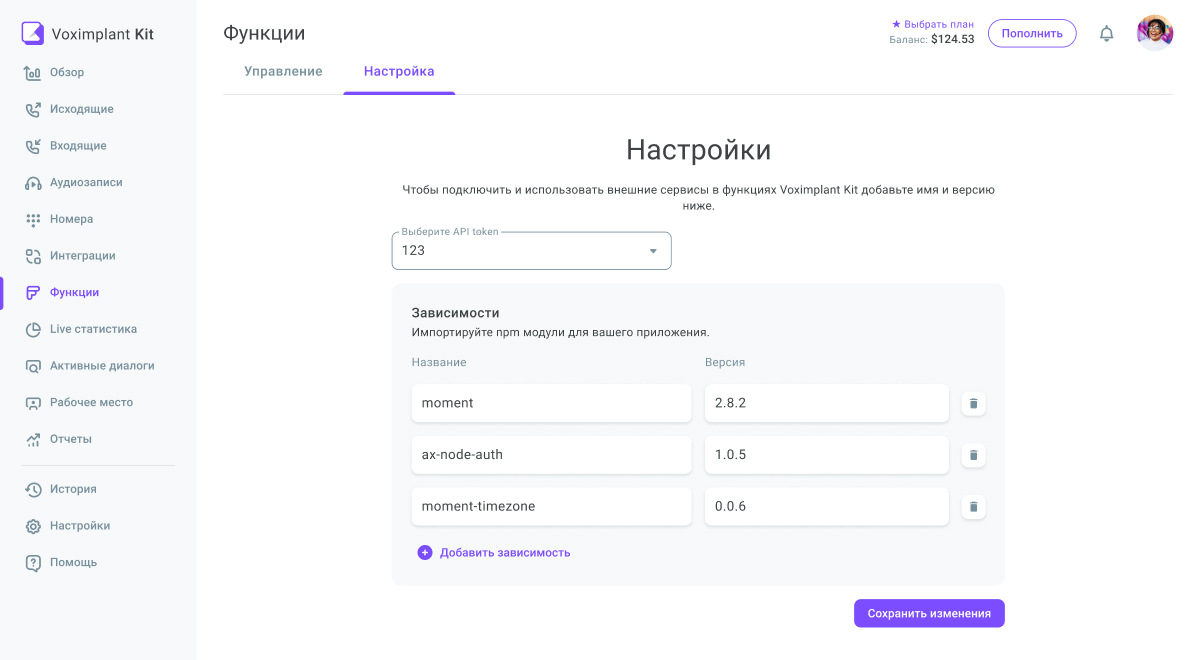Click the balance amount $124.53
1200x660 pixels.
[952, 40]
